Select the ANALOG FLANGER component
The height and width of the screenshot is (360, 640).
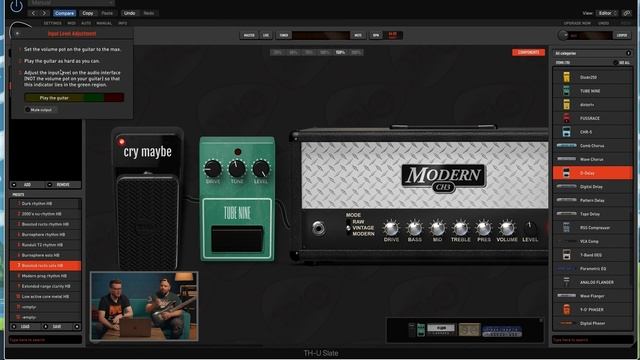click(592, 282)
